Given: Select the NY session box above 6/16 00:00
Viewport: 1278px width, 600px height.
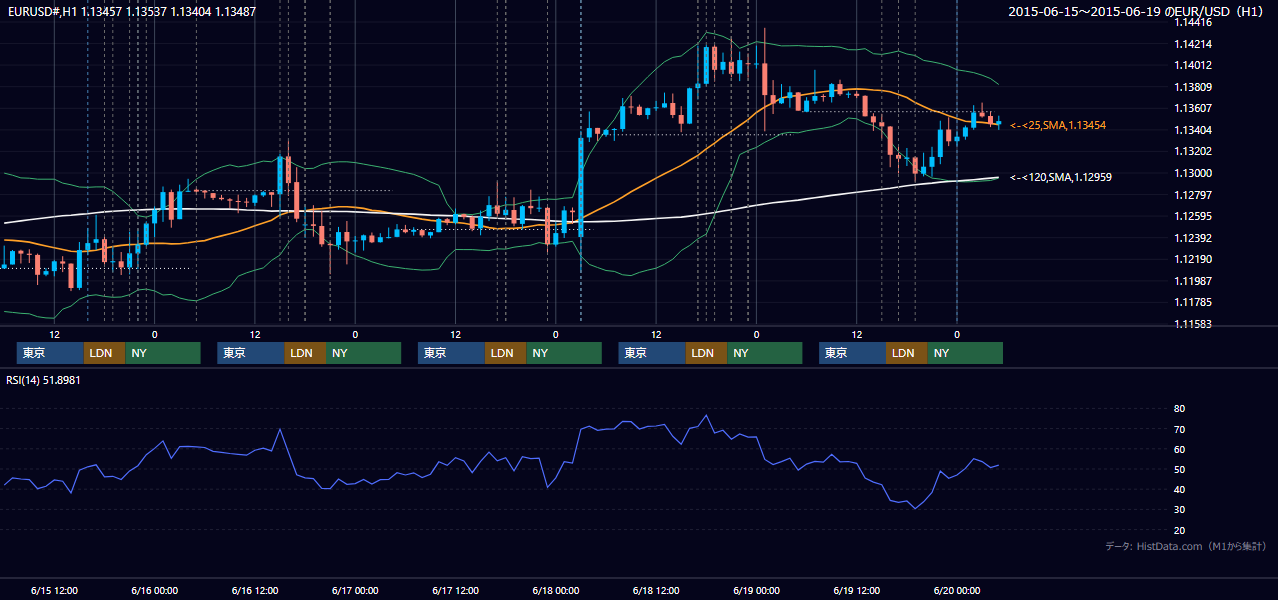Looking at the screenshot, I should 163,353.
